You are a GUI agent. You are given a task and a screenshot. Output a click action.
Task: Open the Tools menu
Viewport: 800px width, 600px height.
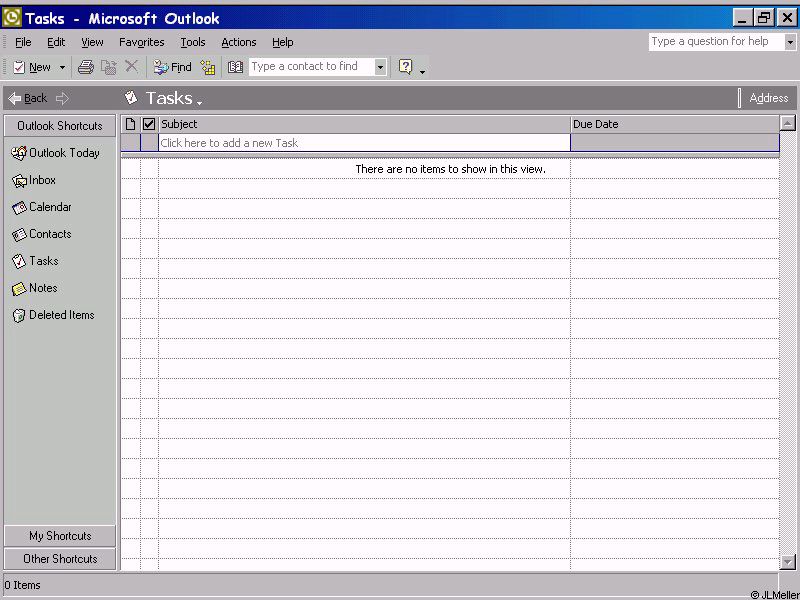coord(193,42)
